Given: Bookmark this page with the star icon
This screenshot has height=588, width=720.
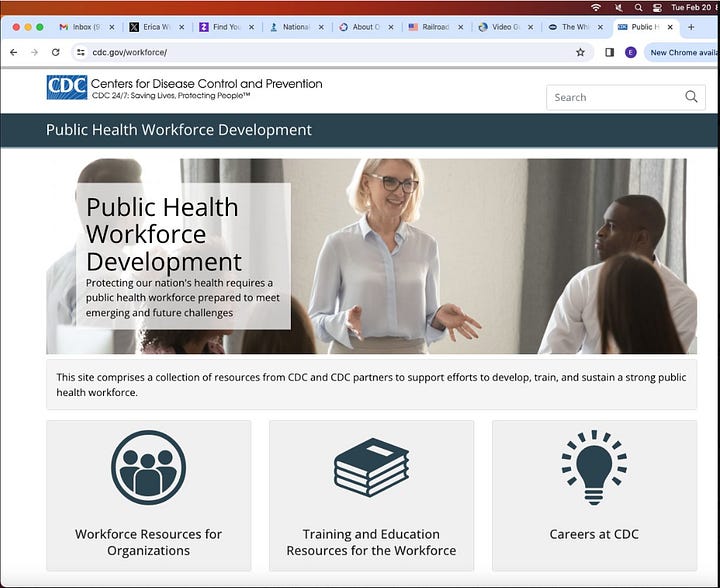Looking at the screenshot, I should click(x=580, y=52).
